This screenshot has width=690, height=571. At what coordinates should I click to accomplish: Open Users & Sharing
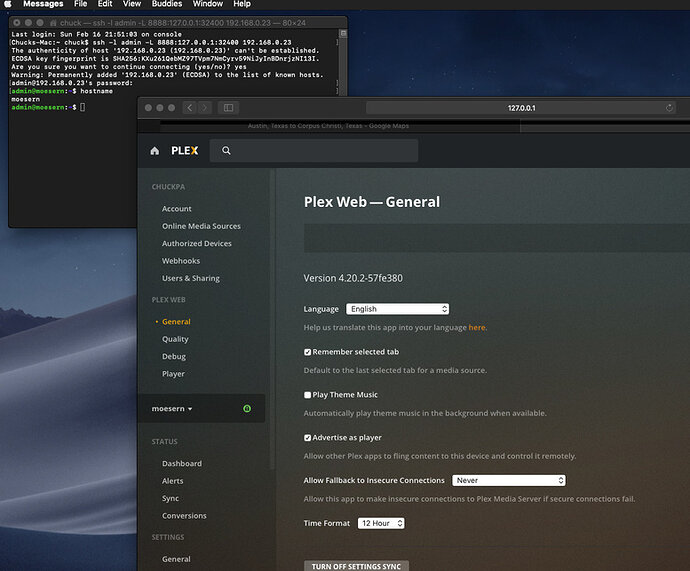[x=191, y=278]
